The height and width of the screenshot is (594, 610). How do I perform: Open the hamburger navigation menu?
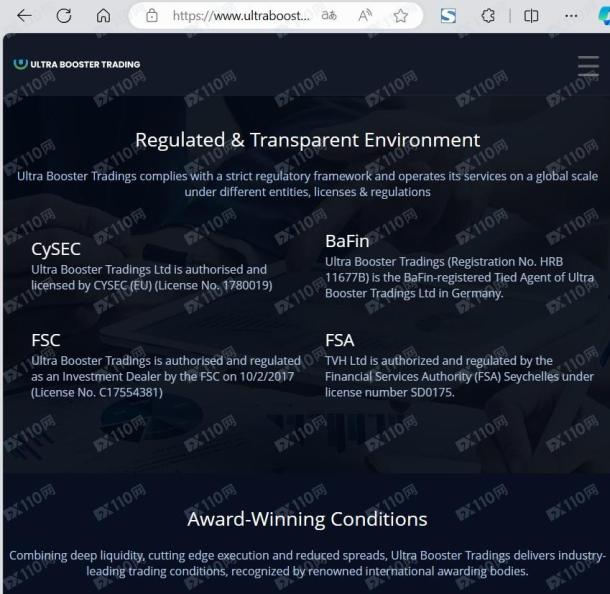pos(588,66)
